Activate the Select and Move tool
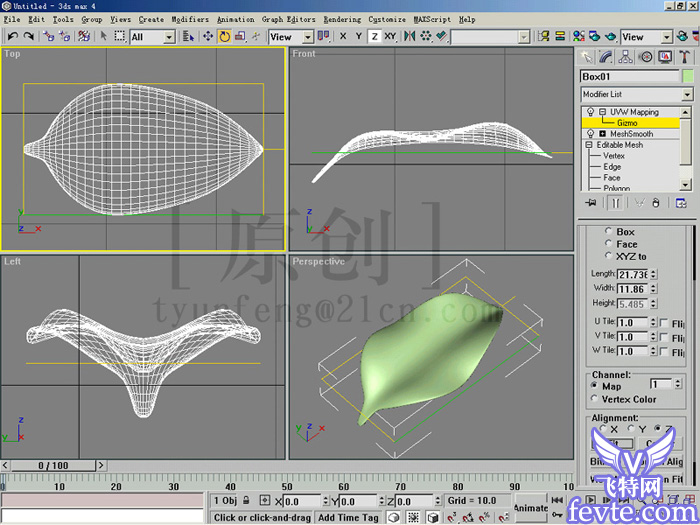 208,37
